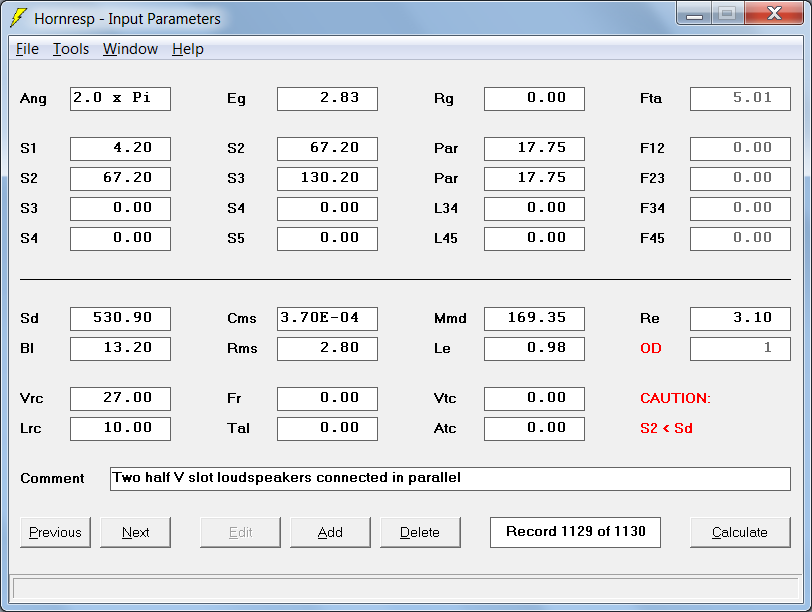This screenshot has height=612, width=812.
Task: Click the Atc input field
Action: [x=534, y=429]
